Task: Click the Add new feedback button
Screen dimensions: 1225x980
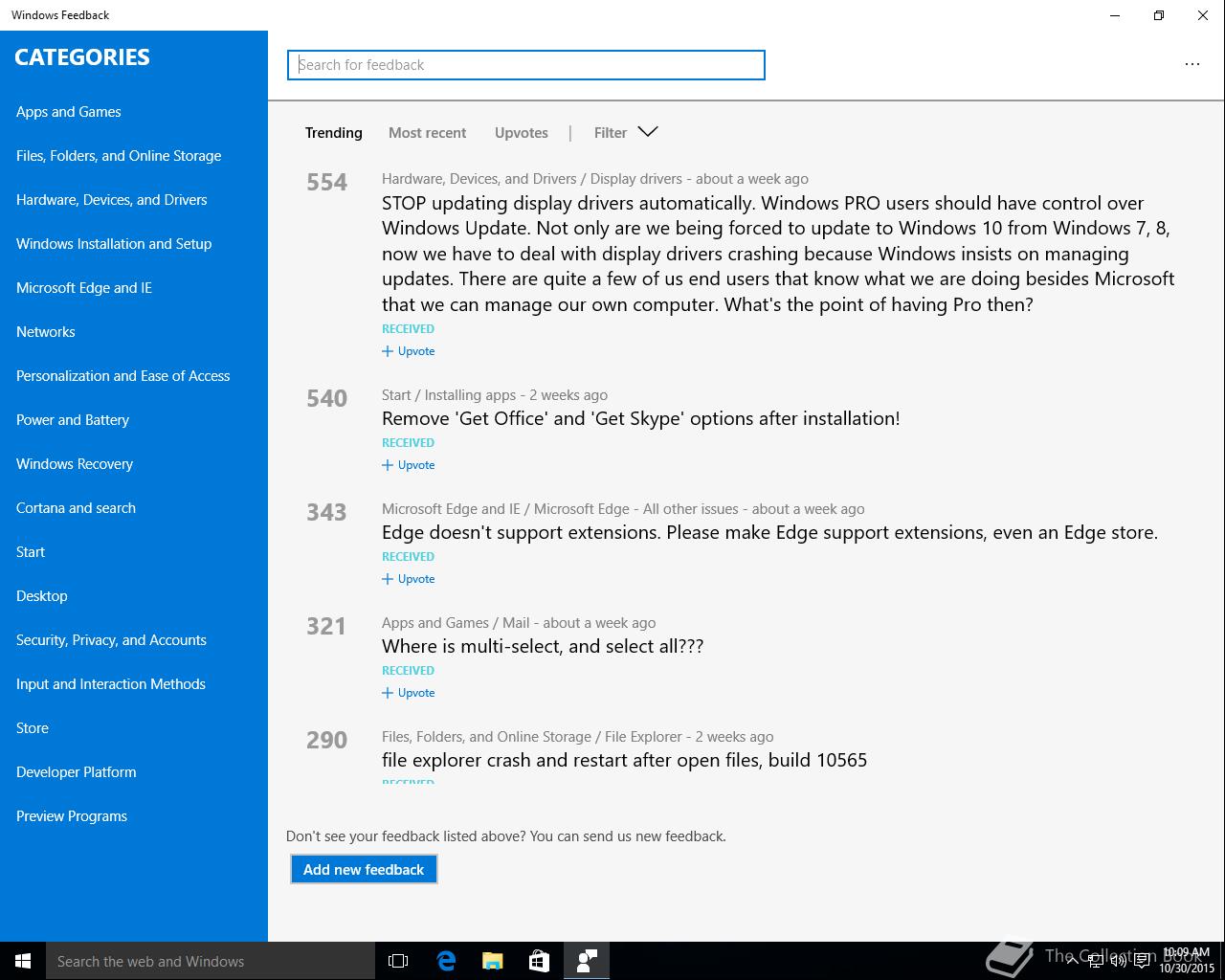Action: click(364, 869)
